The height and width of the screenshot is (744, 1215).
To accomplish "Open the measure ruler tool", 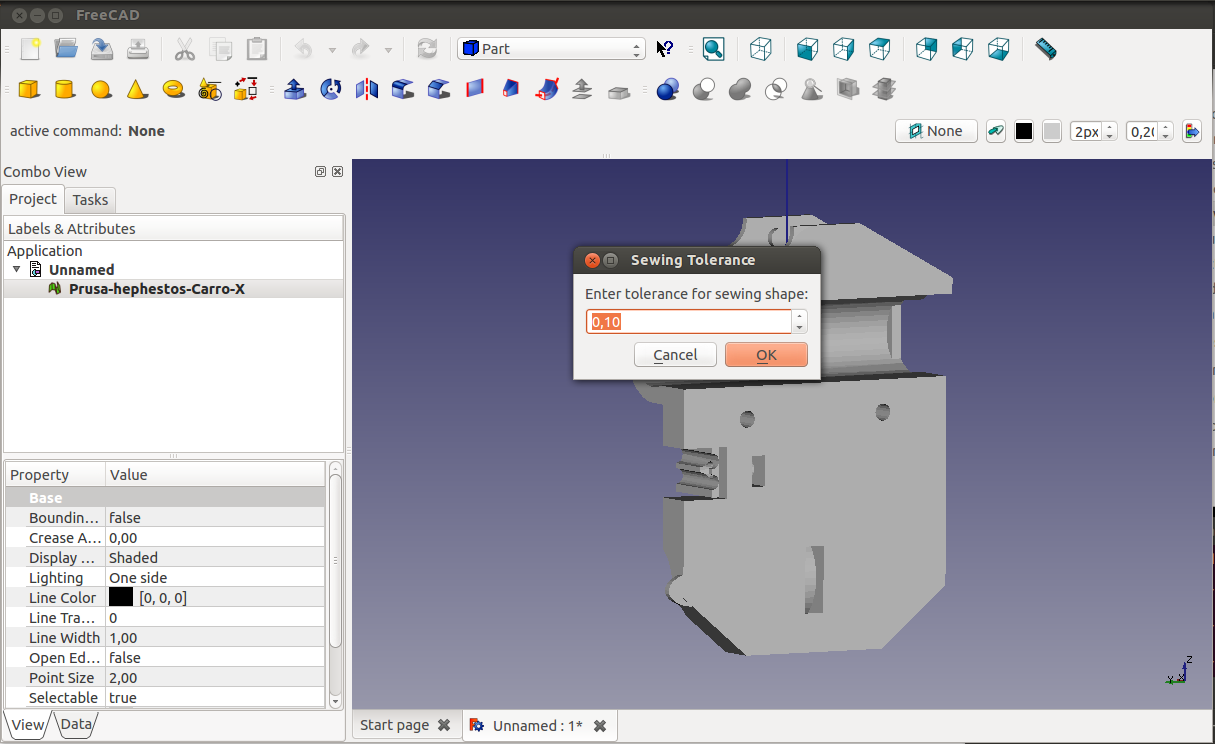I will pyautogui.click(x=1045, y=49).
